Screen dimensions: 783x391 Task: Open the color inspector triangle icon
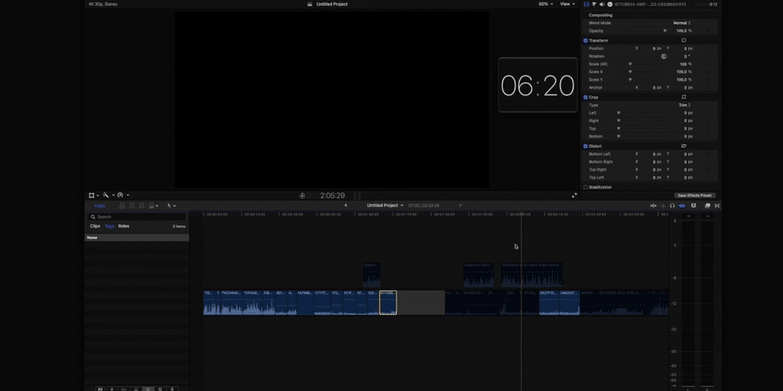(594, 4)
